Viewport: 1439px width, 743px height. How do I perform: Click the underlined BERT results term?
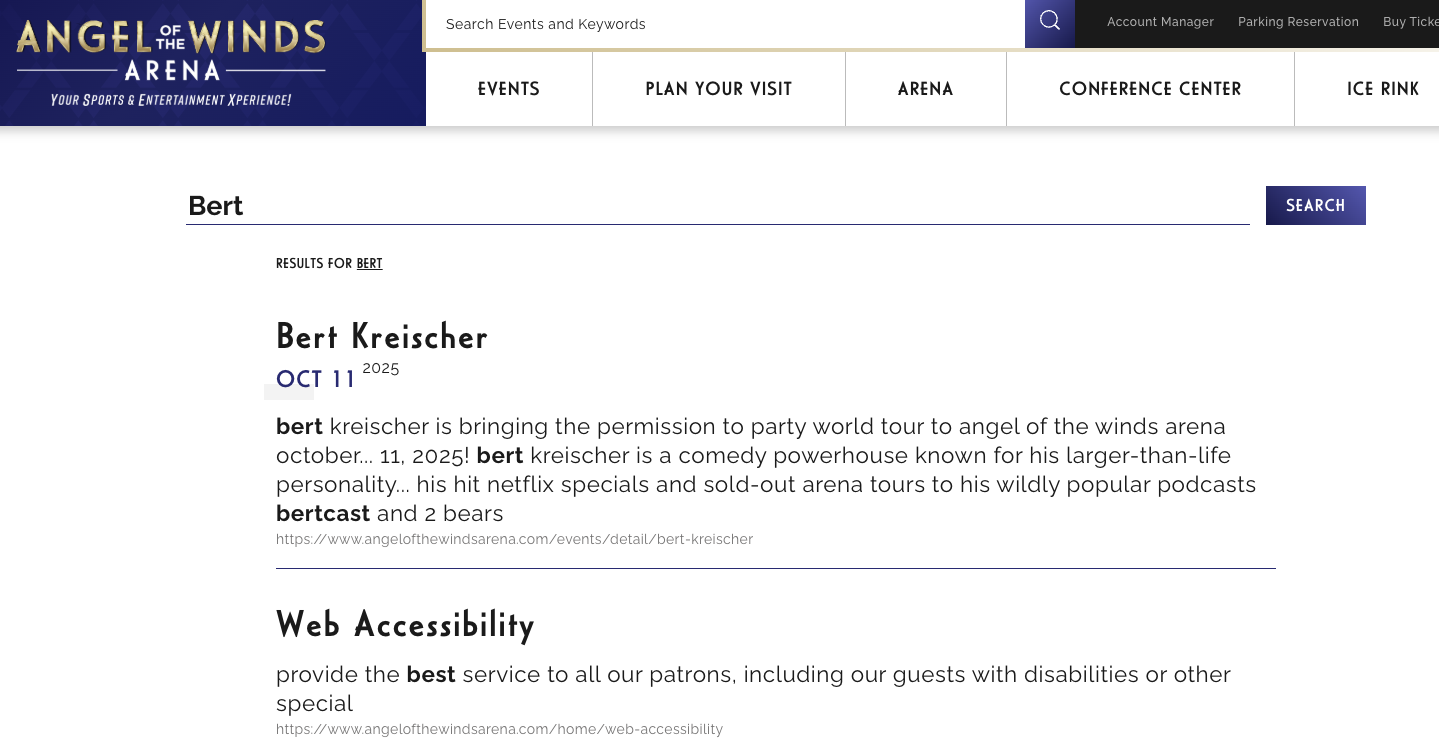(369, 264)
